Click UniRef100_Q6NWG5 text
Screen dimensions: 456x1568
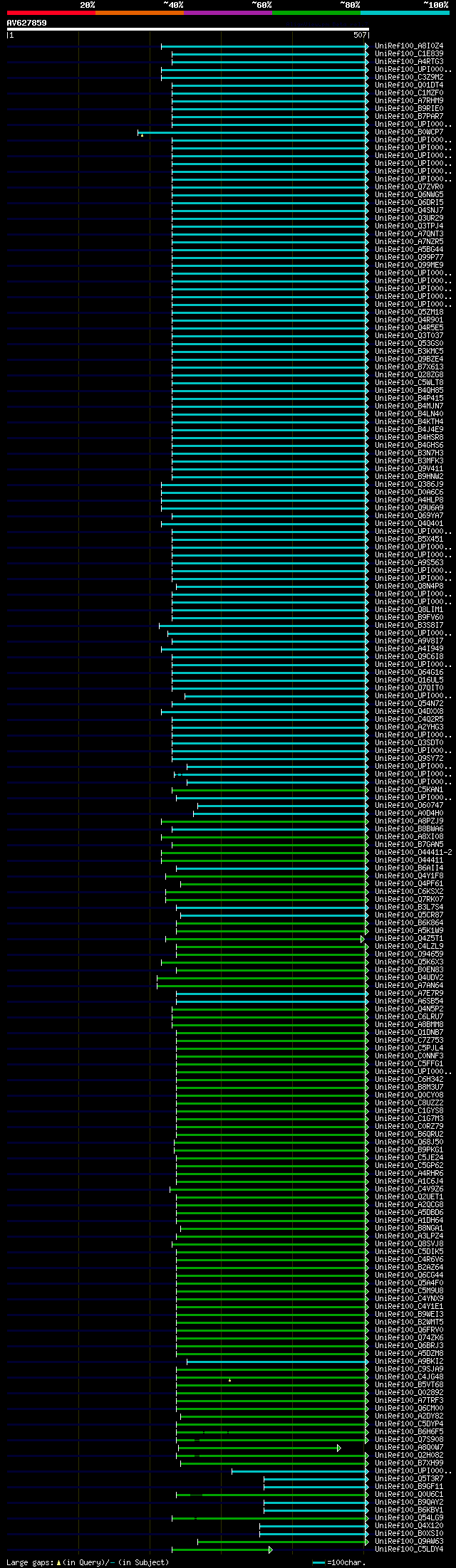pyautogui.click(x=409, y=194)
